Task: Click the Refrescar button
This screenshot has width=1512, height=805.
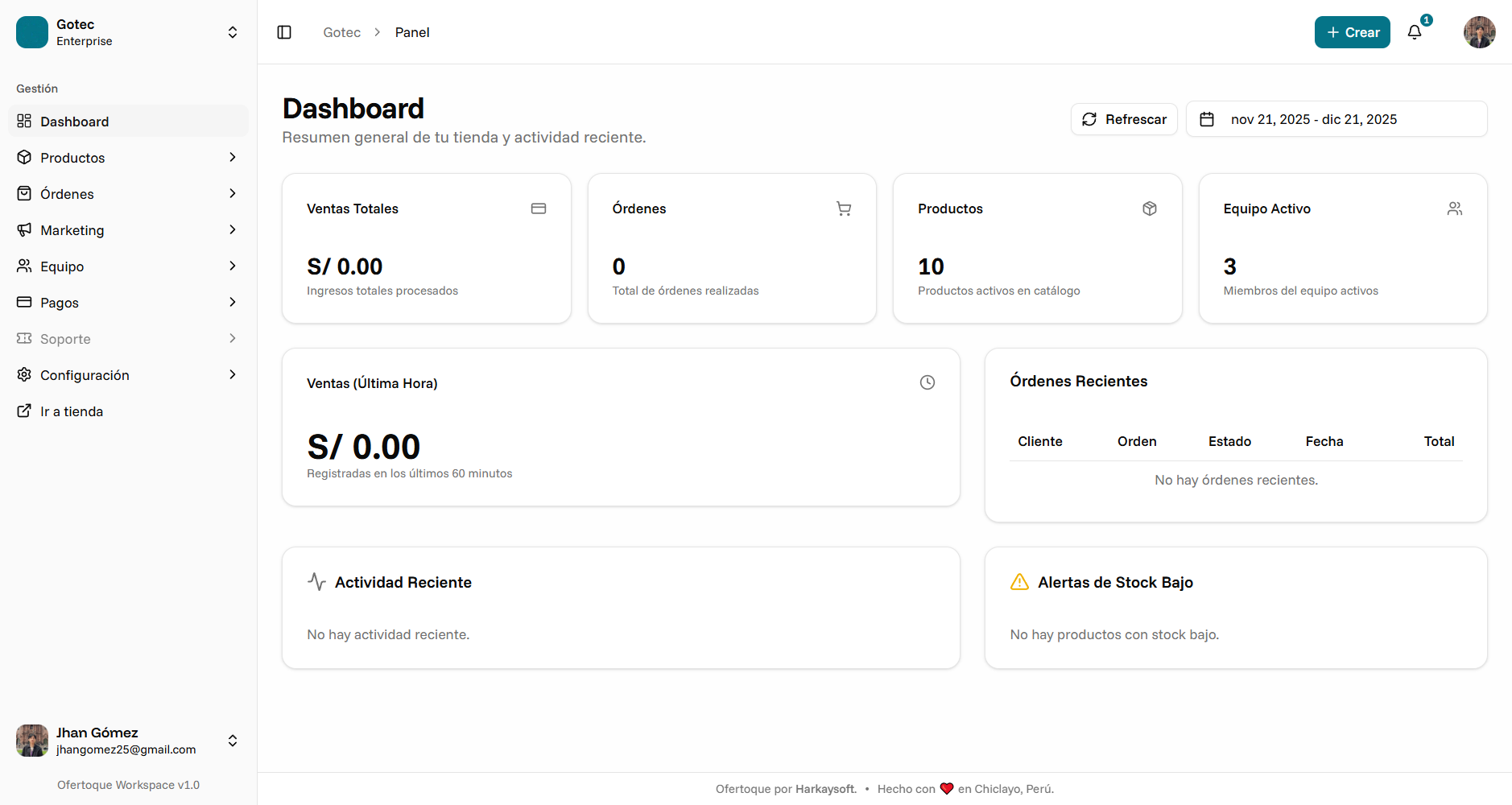Action: point(1124,118)
